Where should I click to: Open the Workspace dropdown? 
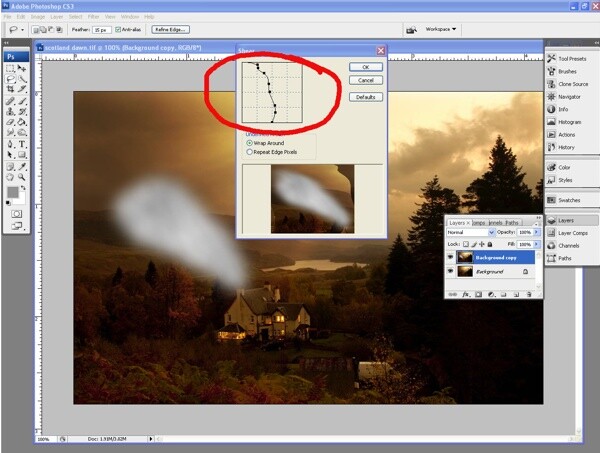pos(441,29)
